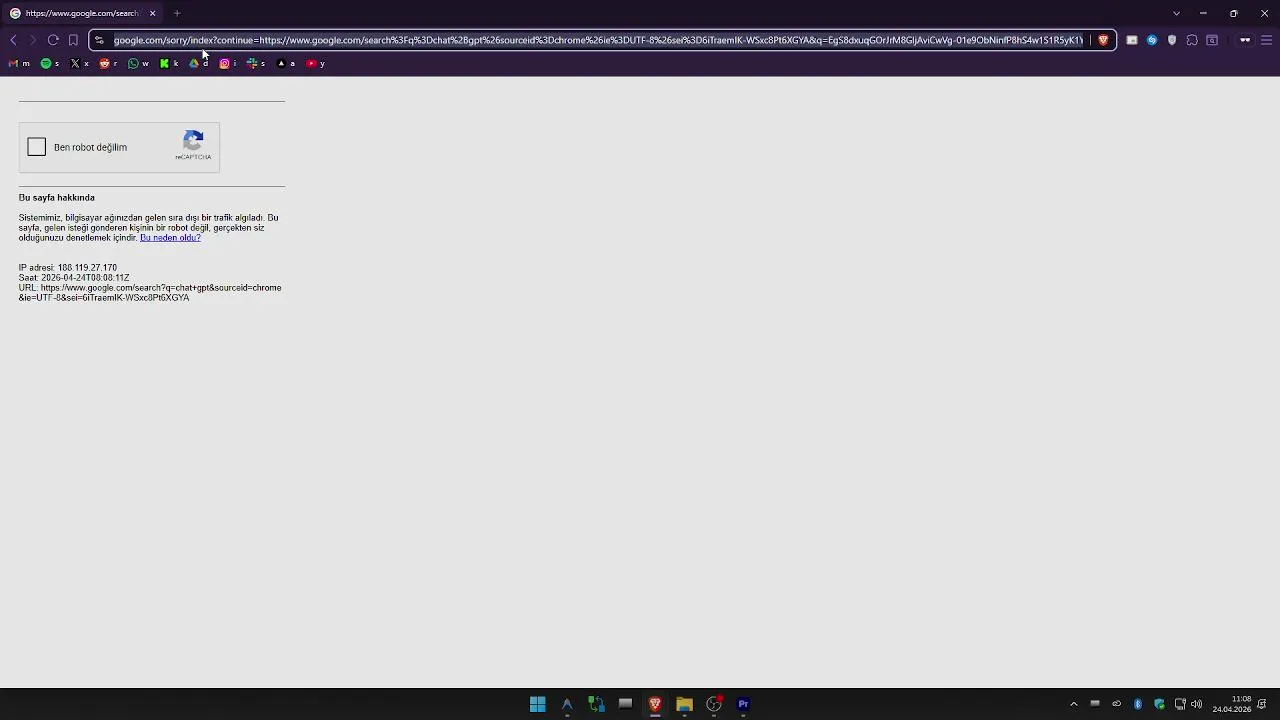Screen dimensions: 1280x720
Task: Open the triangle-logo bookmark labeled "a"
Action: 286,63
